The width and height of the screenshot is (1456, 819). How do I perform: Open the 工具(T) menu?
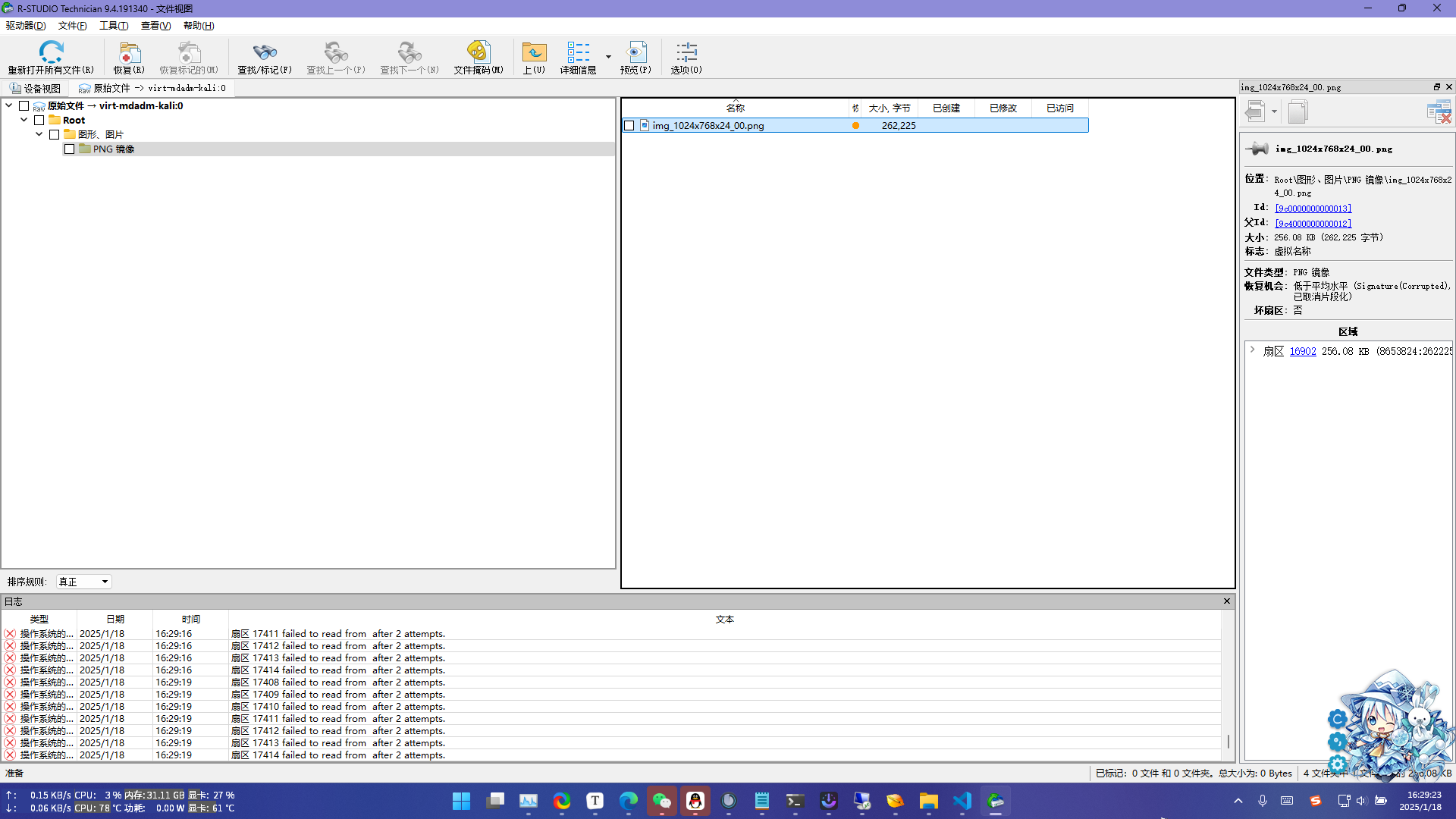click(x=114, y=26)
